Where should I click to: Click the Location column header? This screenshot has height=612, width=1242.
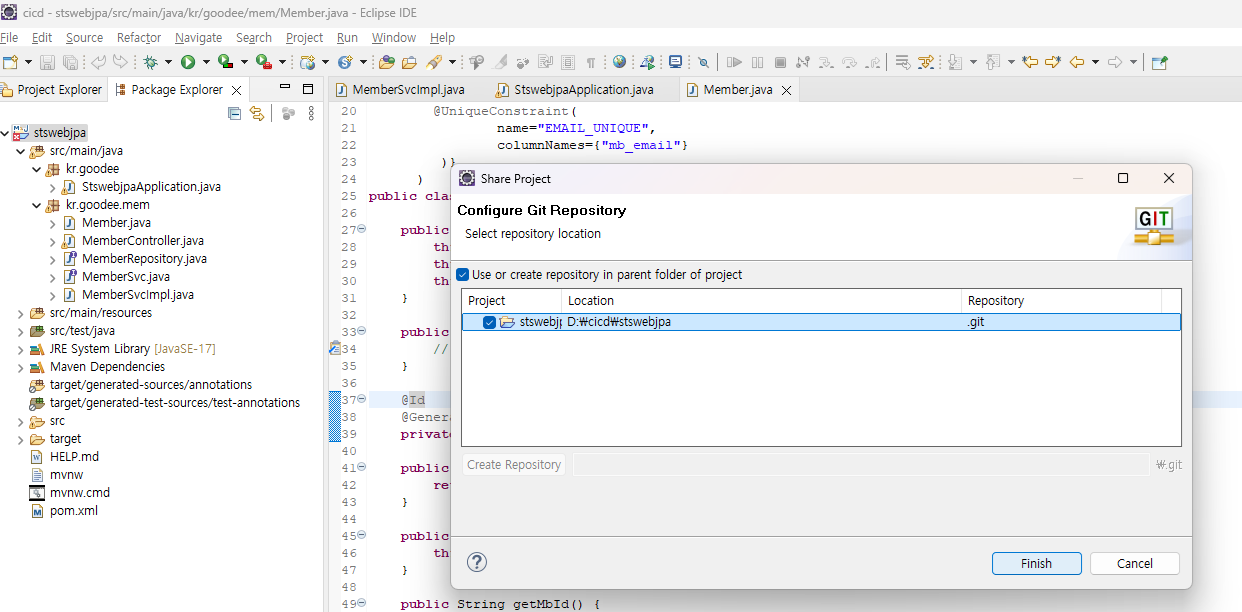click(x=761, y=300)
